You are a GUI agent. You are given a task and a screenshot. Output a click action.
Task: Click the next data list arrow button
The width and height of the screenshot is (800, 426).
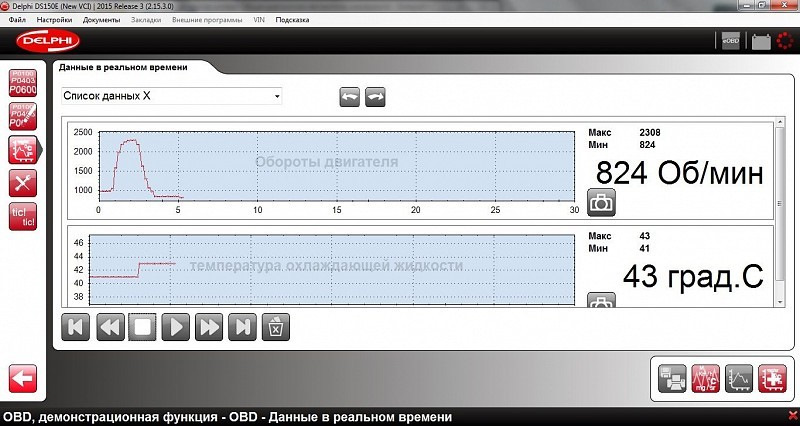(375, 97)
